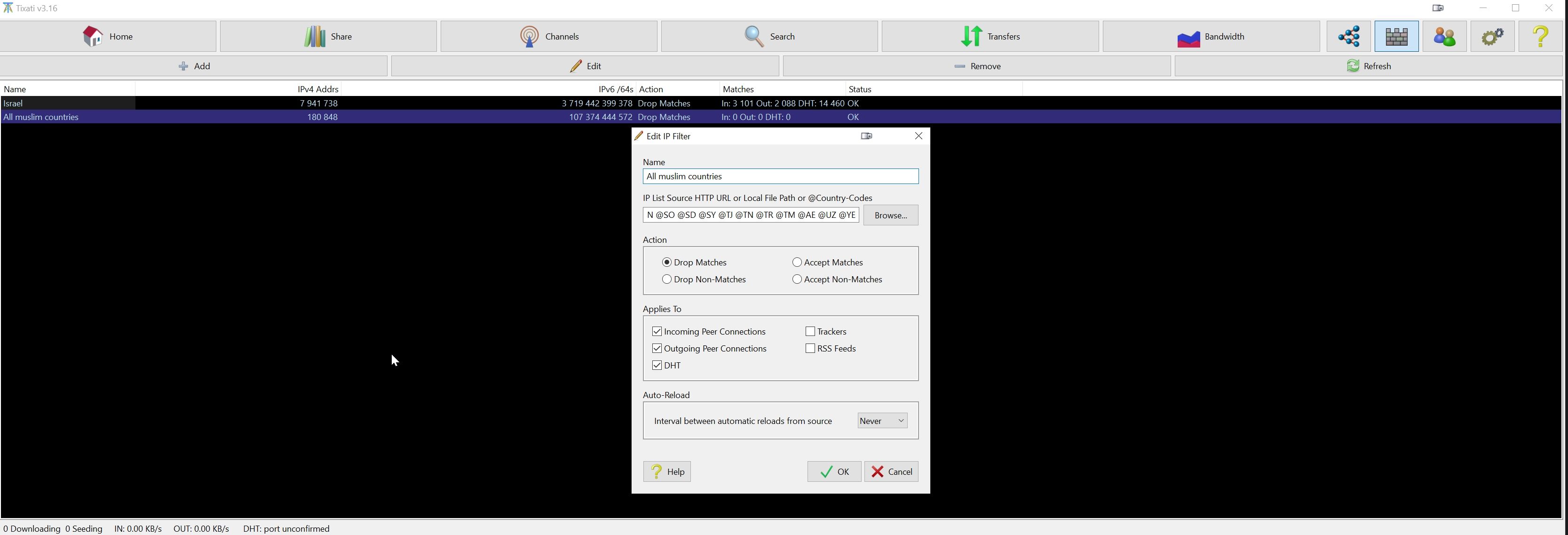This screenshot has height=535, width=1568.
Task: Click the yellow Help question mark icon
Action: (x=1541, y=37)
